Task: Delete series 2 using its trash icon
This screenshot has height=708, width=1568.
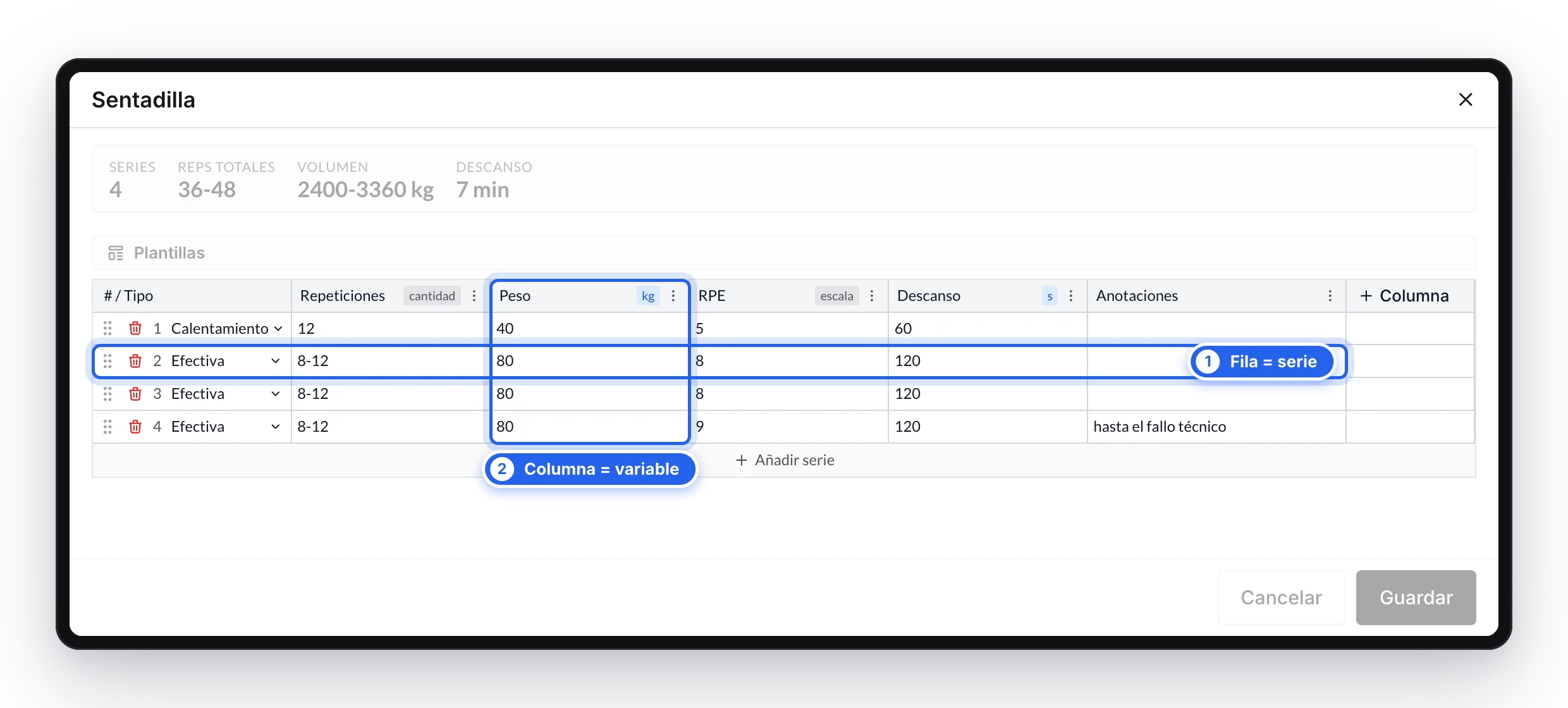Action: click(x=135, y=361)
